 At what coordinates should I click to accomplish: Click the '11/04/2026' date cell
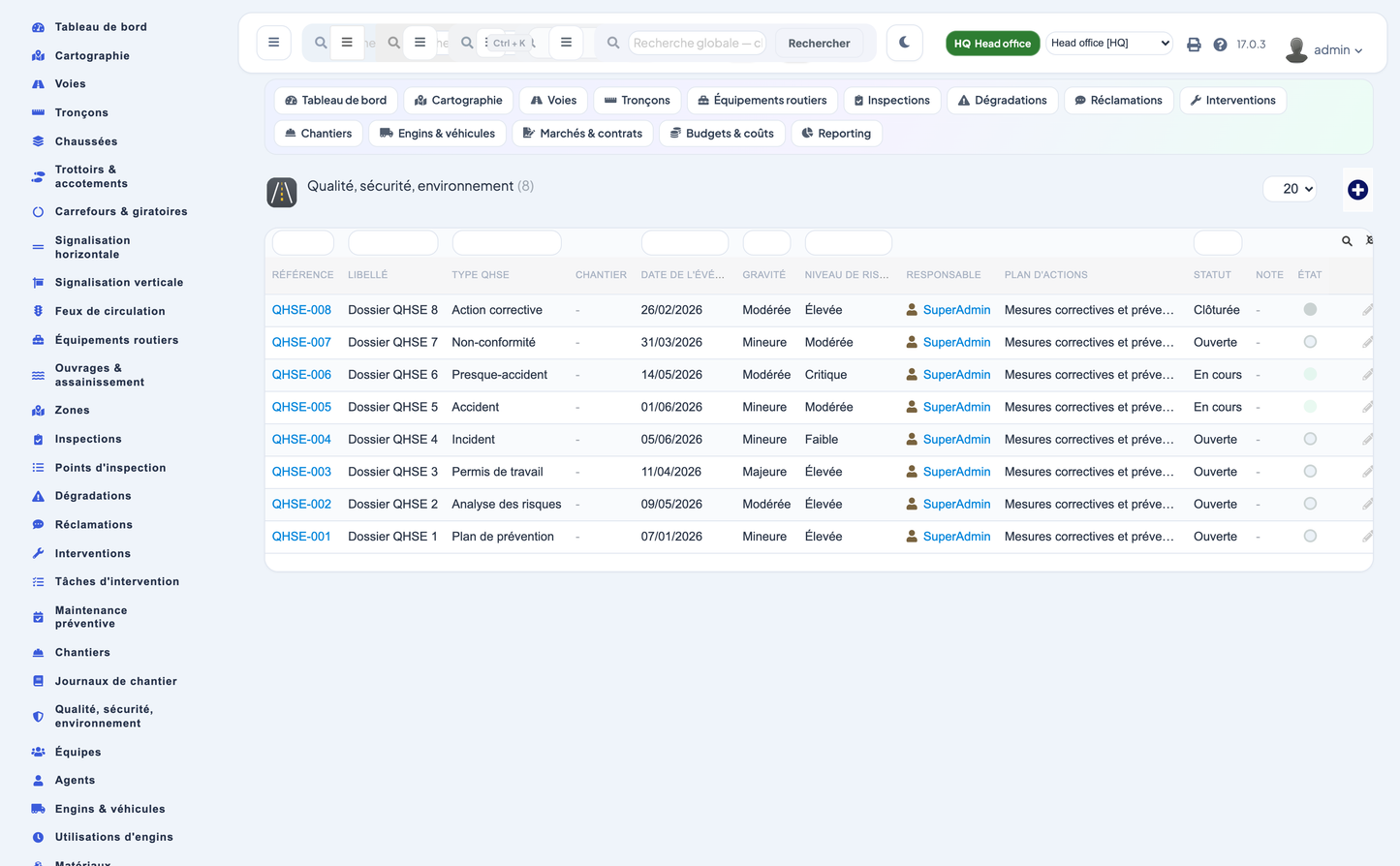(x=671, y=472)
